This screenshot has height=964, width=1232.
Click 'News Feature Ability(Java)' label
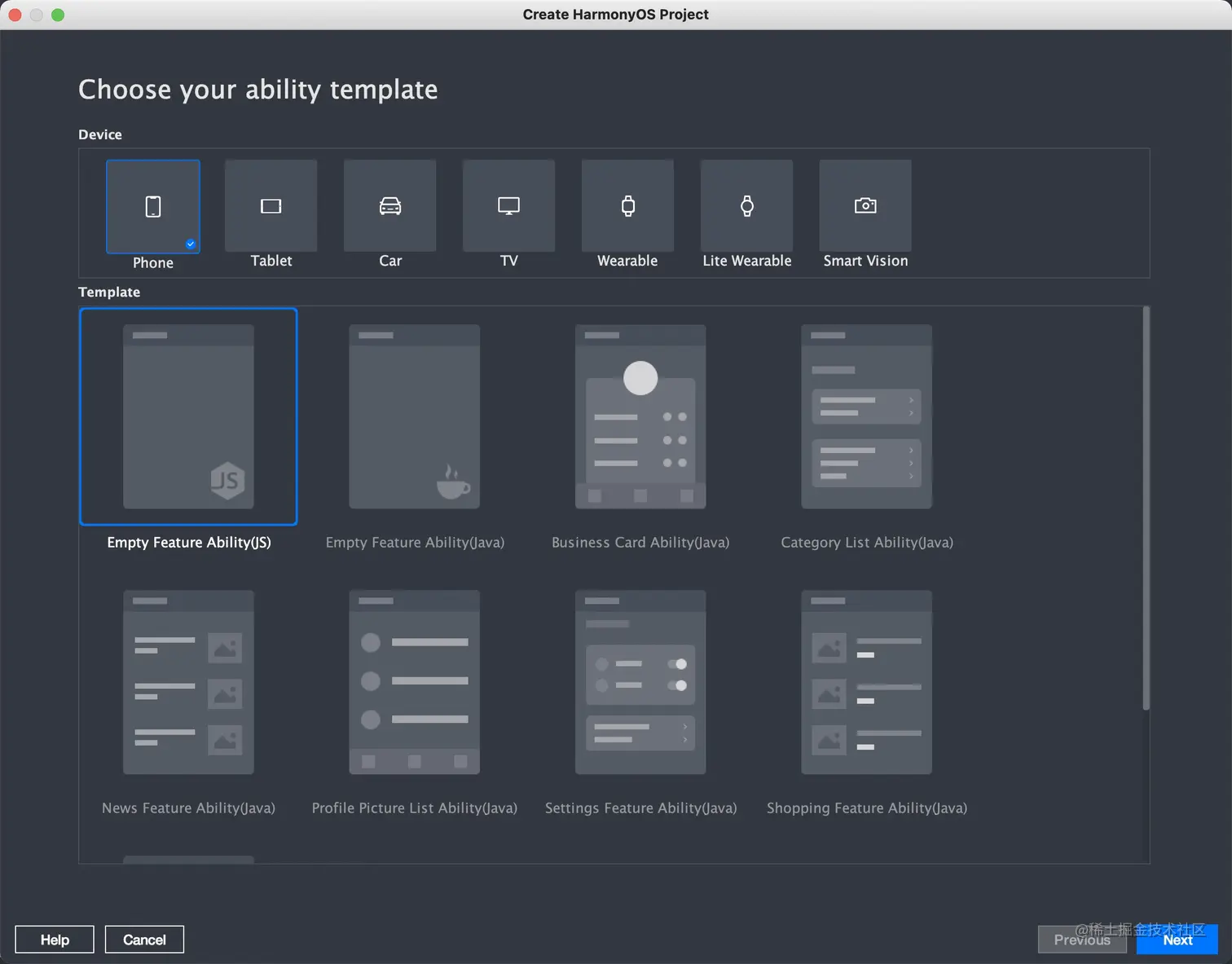(188, 808)
